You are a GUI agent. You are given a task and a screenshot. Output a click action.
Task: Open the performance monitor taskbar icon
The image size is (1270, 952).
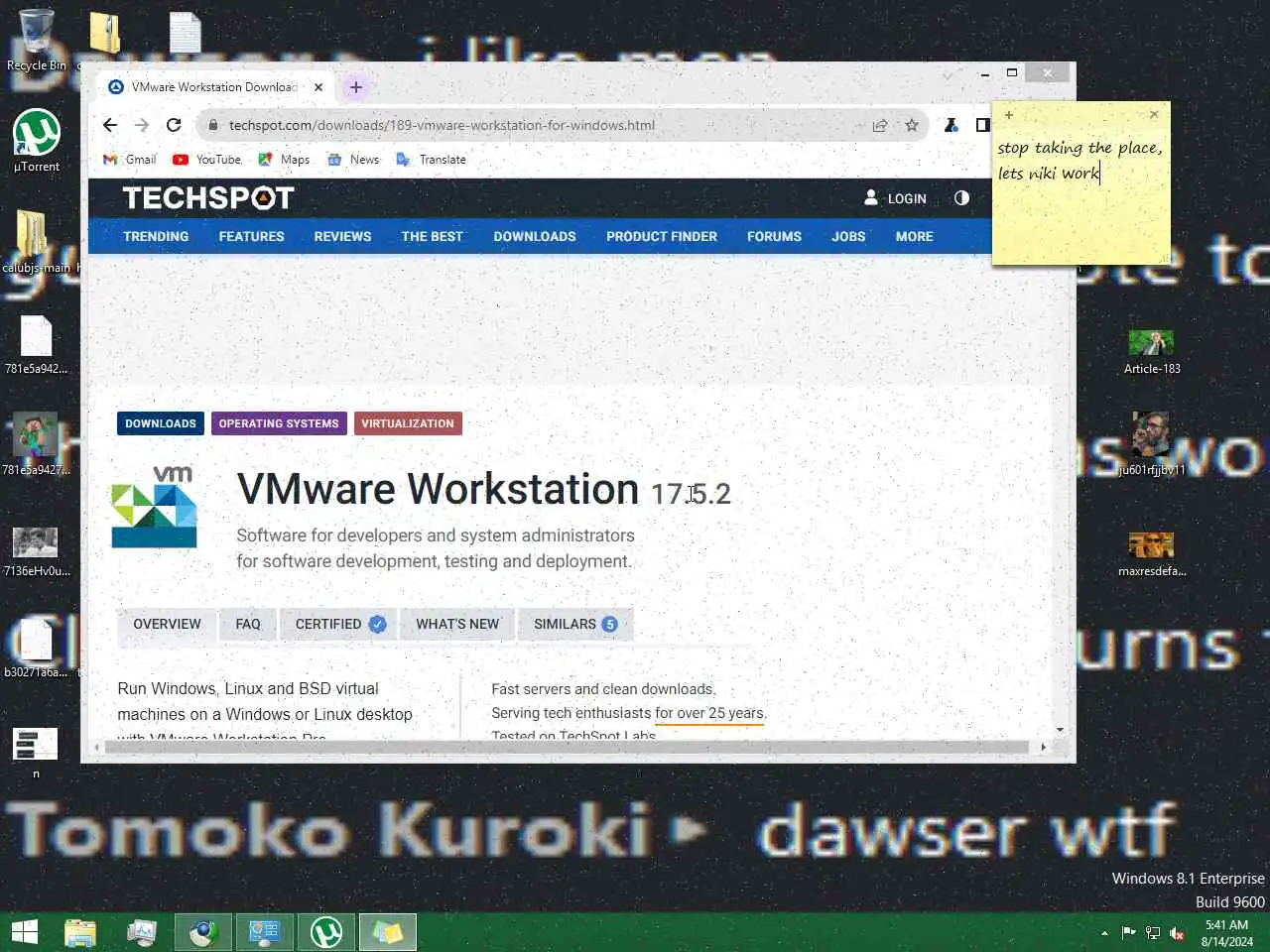pyautogui.click(x=142, y=932)
